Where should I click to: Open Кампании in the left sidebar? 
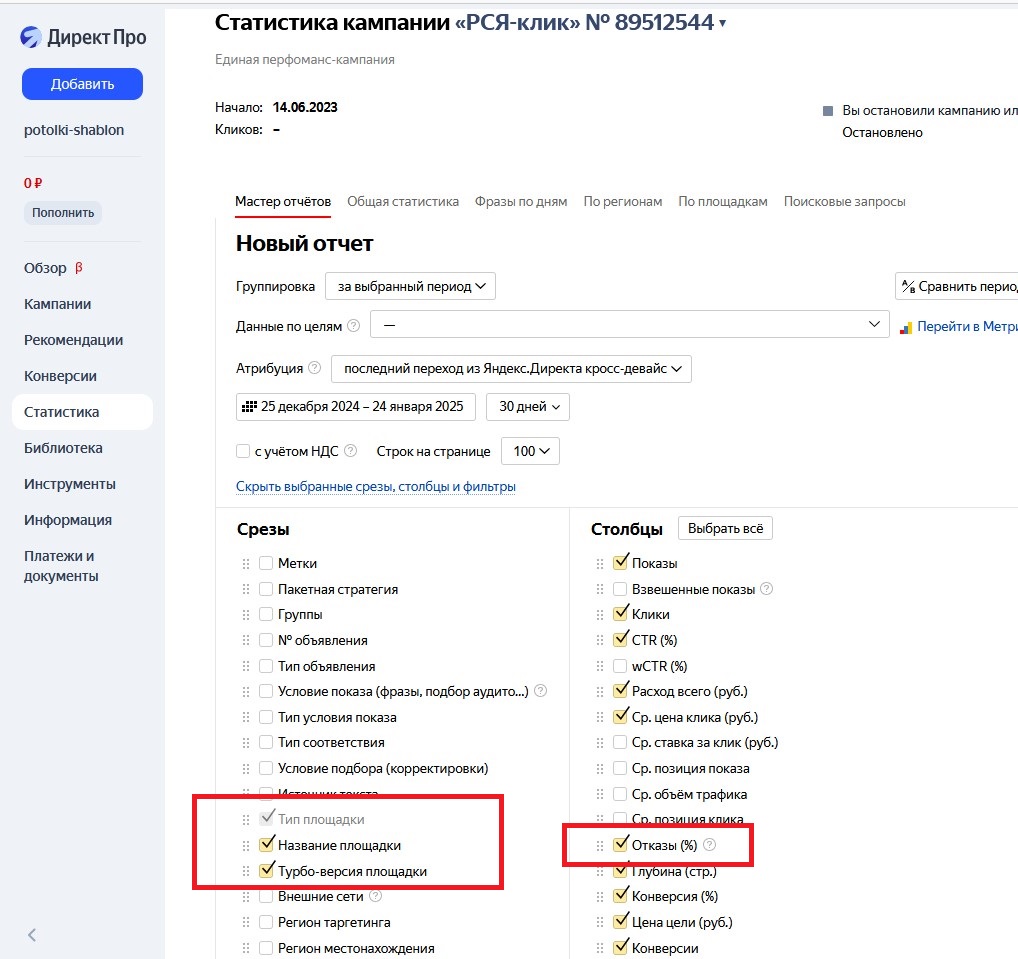(x=58, y=304)
